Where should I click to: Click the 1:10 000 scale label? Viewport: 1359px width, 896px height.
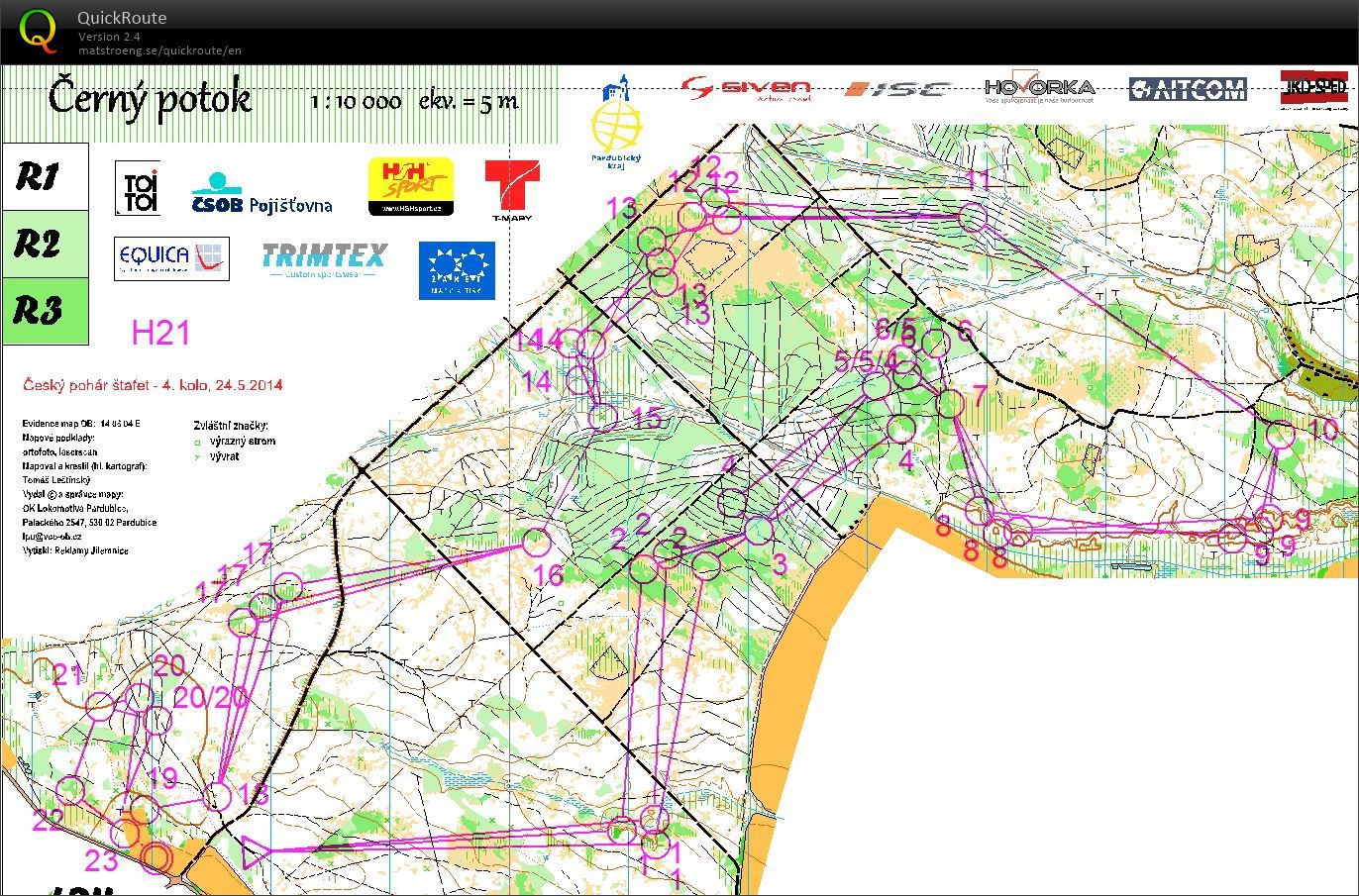(x=356, y=102)
